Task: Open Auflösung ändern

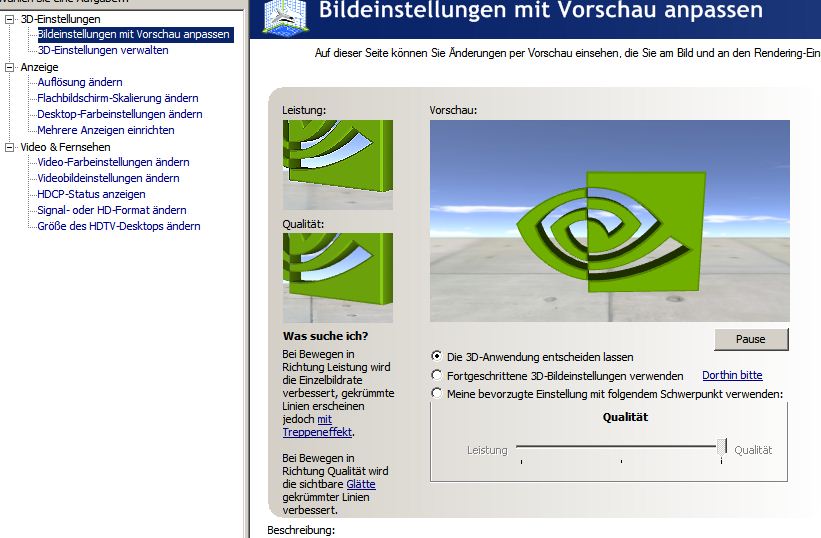Action: coord(80,82)
